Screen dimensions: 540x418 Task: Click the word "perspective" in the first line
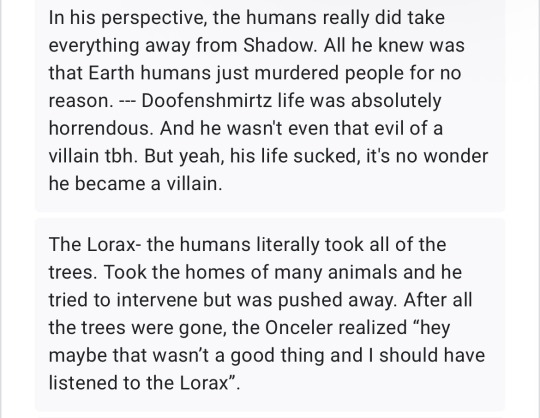click(x=154, y=18)
